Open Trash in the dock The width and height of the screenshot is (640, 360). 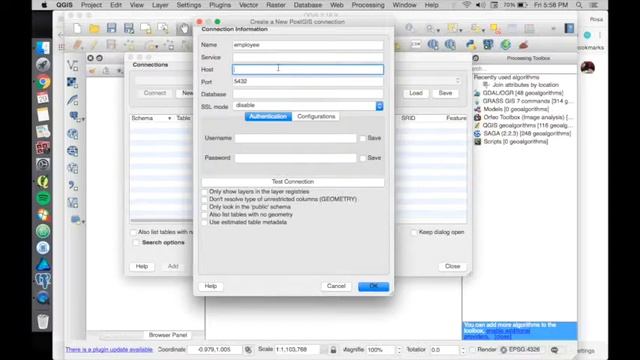pyautogui.click(x=43, y=321)
